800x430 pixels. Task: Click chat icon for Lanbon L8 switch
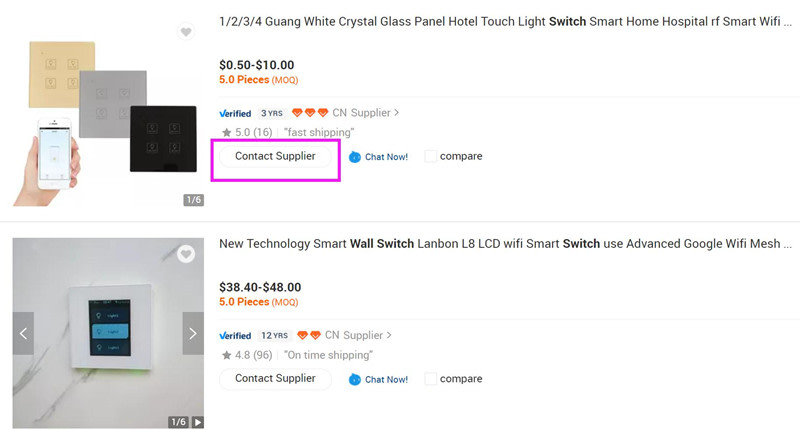coord(355,379)
